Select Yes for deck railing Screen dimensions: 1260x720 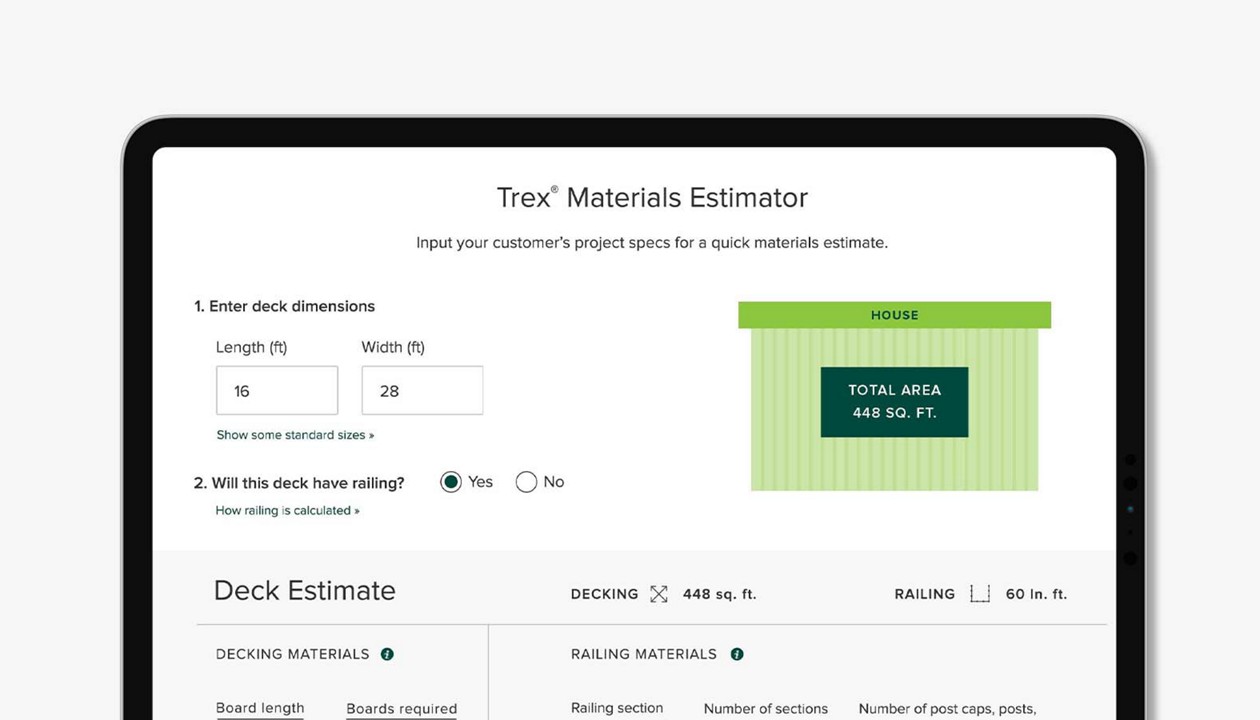[x=451, y=482]
